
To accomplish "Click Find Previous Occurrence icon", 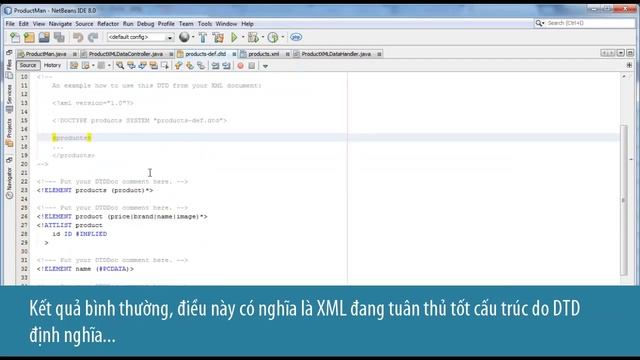I will (131, 66).
